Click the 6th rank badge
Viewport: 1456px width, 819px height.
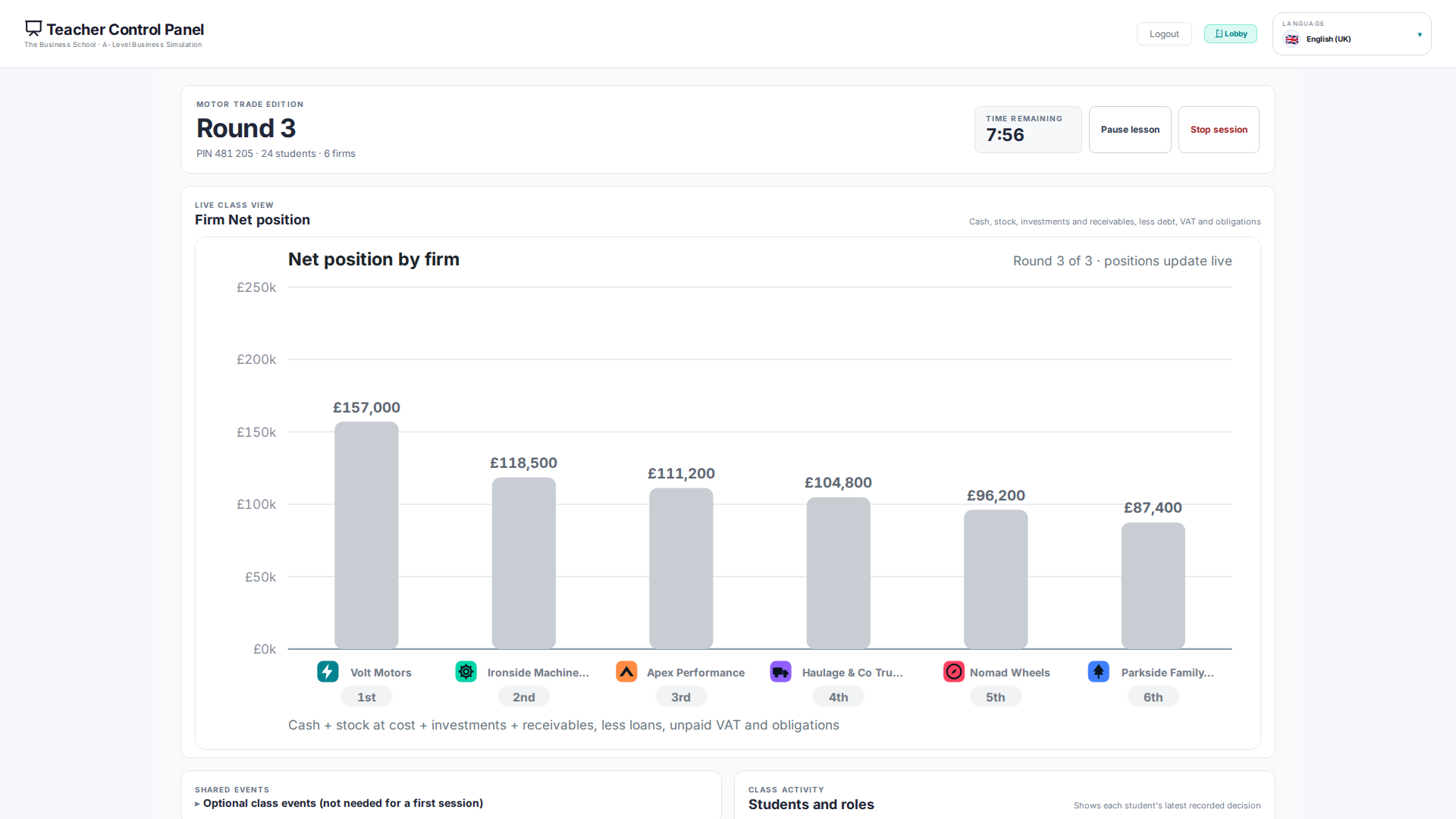pos(1153,697)
